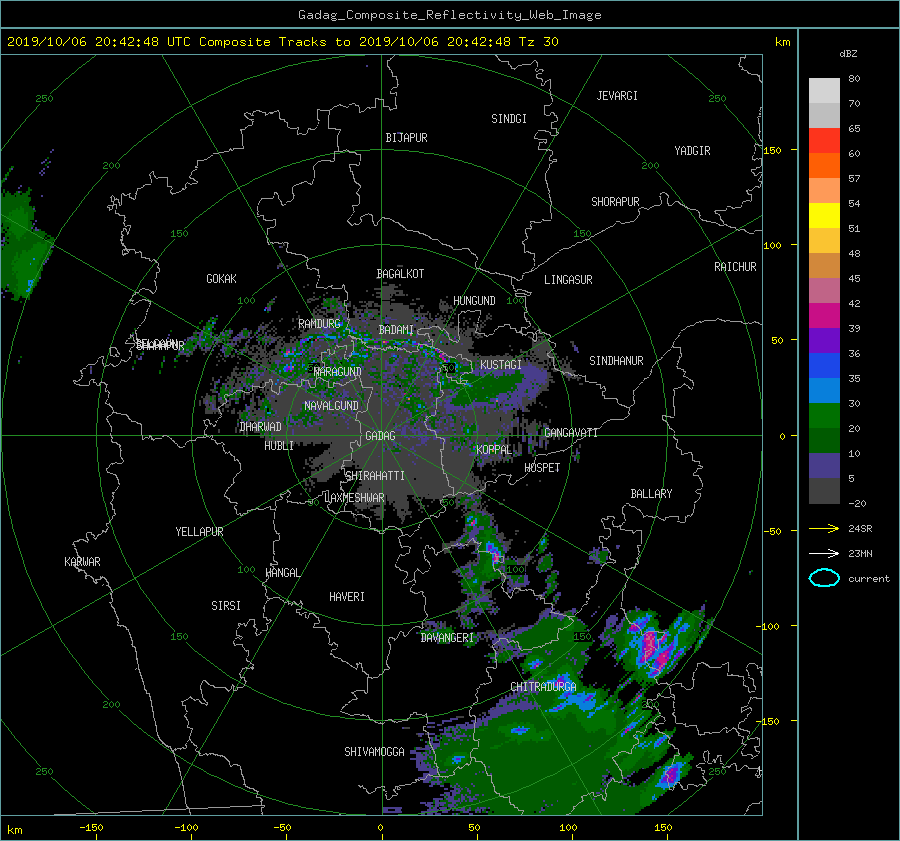Click the LAXMESHWAR city label
The height and width of the screenshot is (841, 900).
coord(354,498)
